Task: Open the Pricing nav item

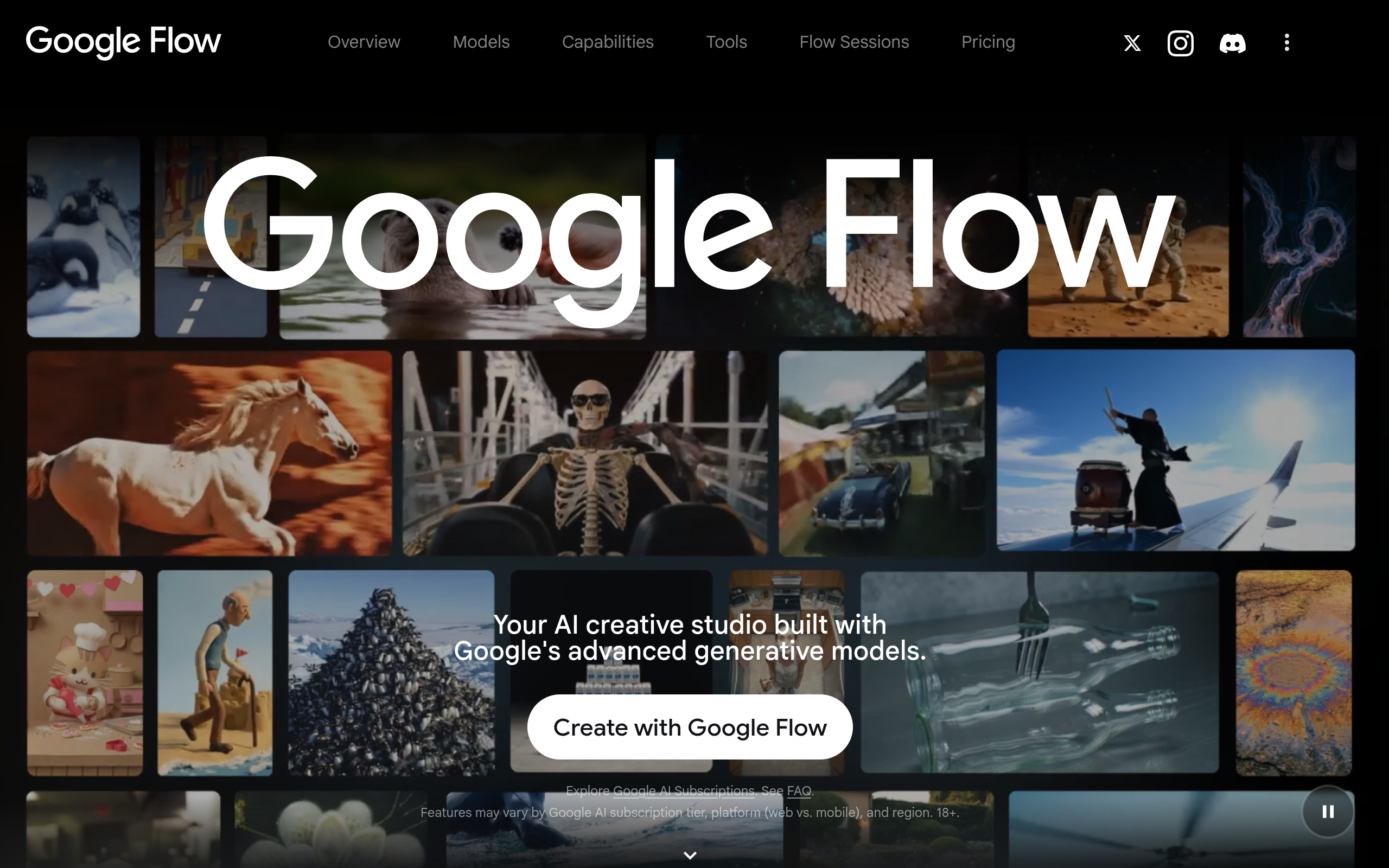Action: tap(988, 42)
